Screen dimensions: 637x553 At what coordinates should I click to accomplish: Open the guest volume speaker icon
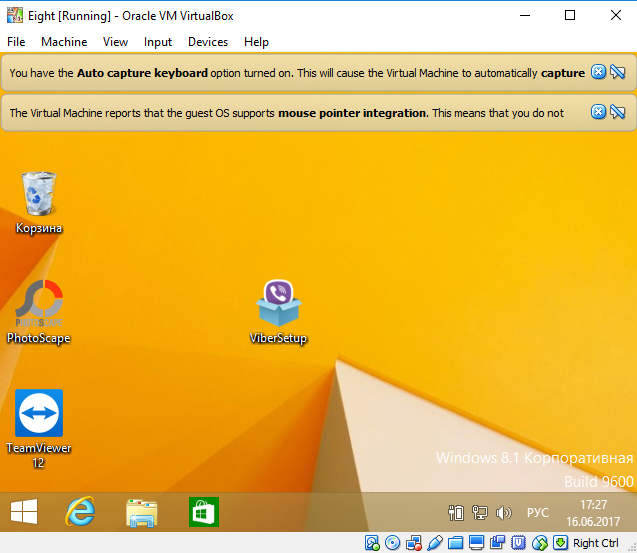(x=504, y=513)
